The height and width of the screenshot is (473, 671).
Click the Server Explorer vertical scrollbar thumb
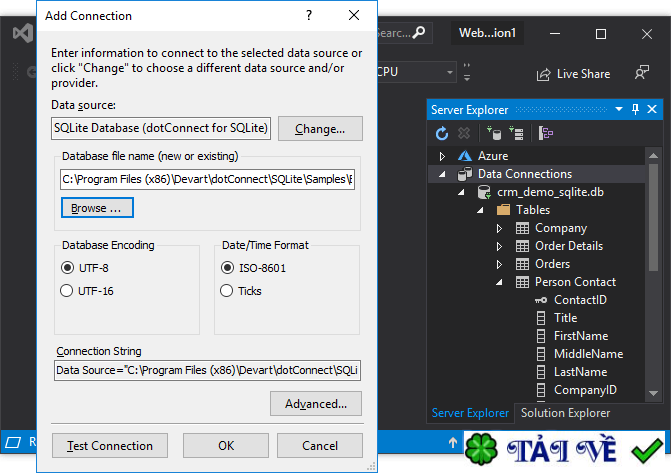click(653, 217)
